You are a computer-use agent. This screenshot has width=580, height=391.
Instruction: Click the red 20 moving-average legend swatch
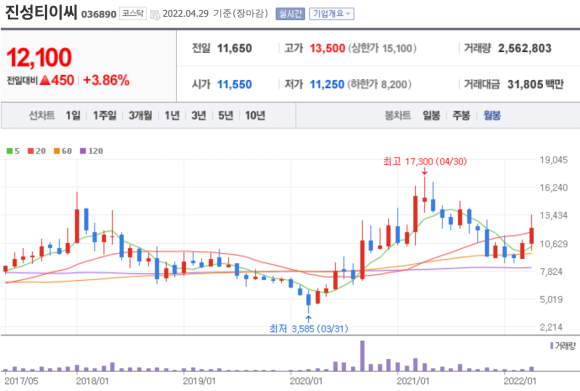point(31,151)
